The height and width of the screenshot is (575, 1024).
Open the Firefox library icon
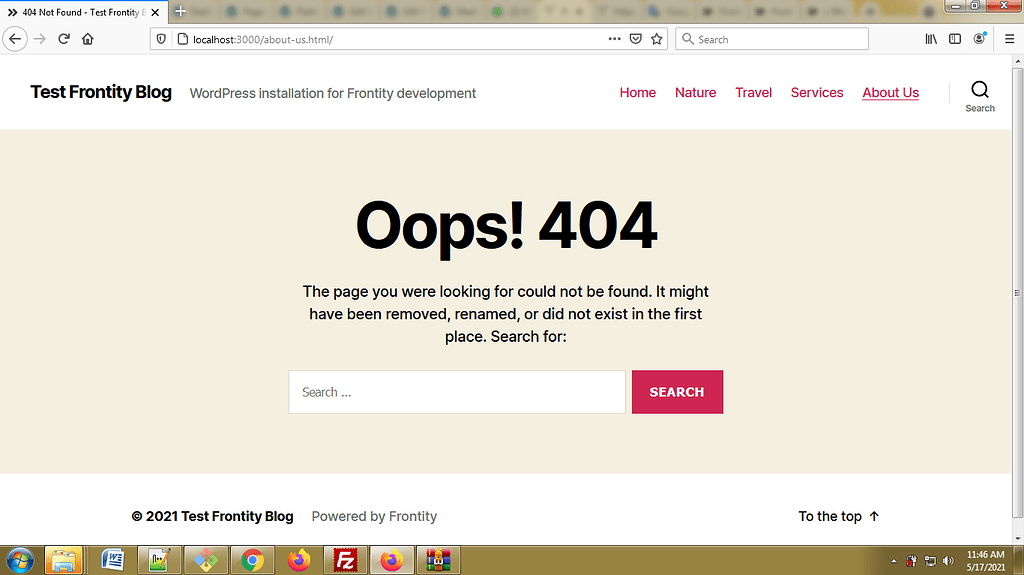pyautogui.click(x=931, y=39)
